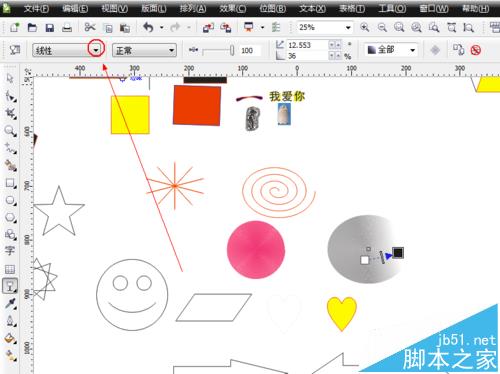Image resolution: width=500 pixels, height=374 pixels.
Task: Click the Zoom Out magnifier icon
Action: (382, 27)
